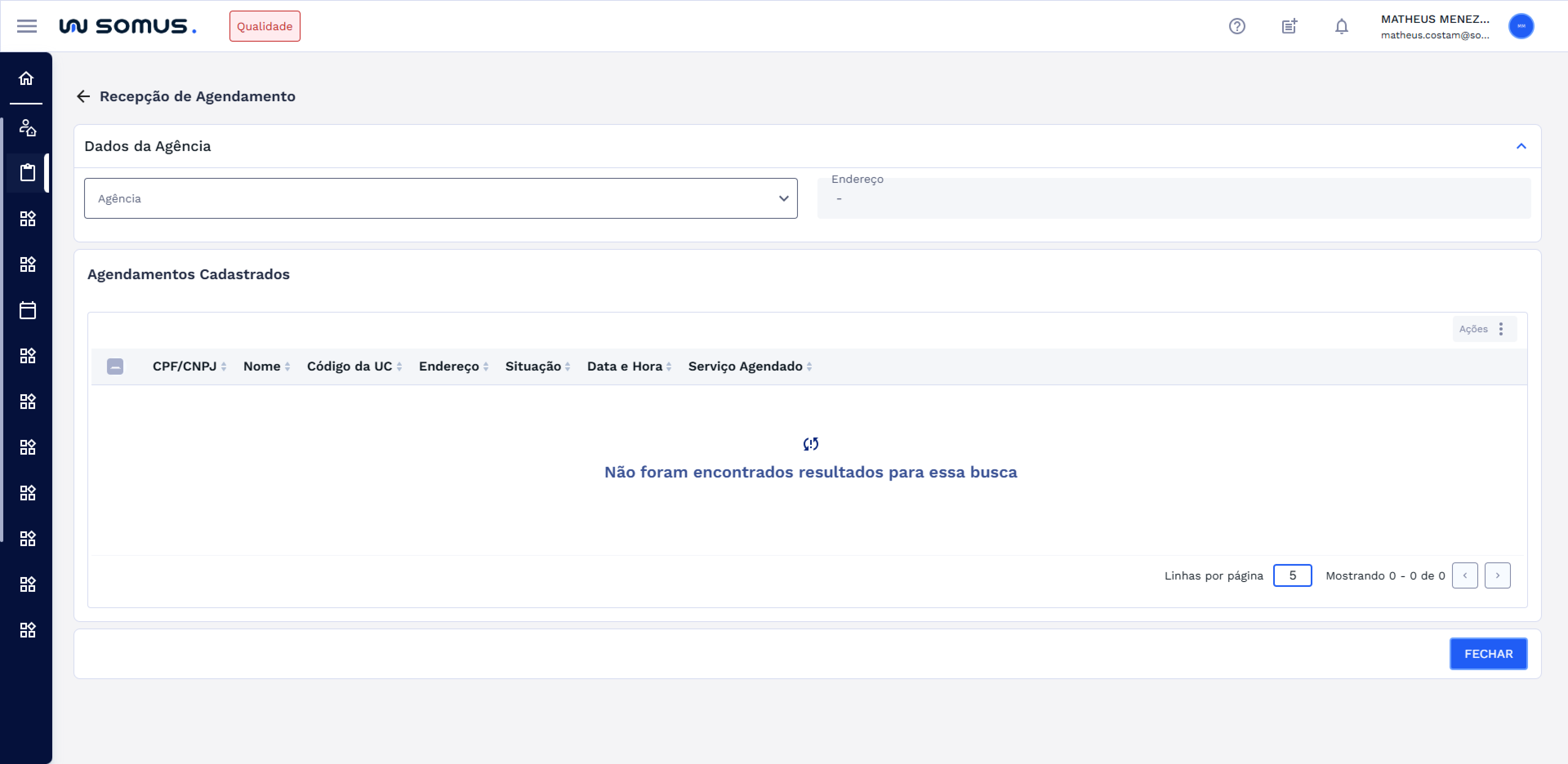Click the back arrow beside Recepção de Agendamento
Image resolution: width=1568 pixels, height=764 pixels.
tap(83, 96)
